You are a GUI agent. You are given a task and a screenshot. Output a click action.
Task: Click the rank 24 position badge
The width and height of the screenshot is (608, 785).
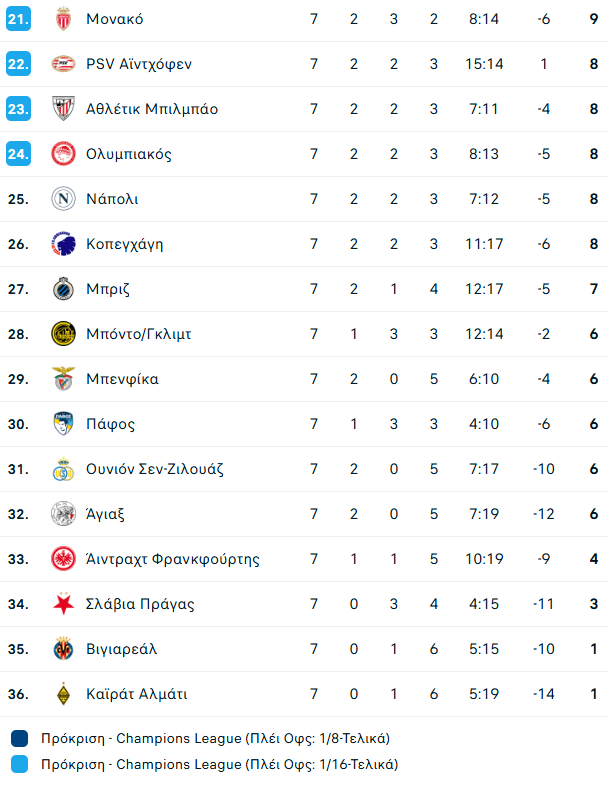[x=18, y=154]
